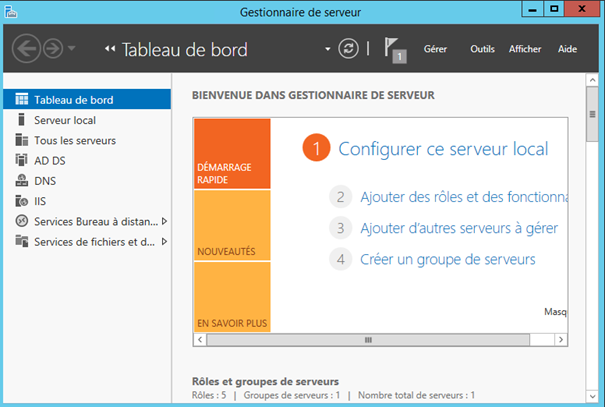The image size is (605, 407).
Task: Open the Gérer menu
Action: click(x=435, y=49)
